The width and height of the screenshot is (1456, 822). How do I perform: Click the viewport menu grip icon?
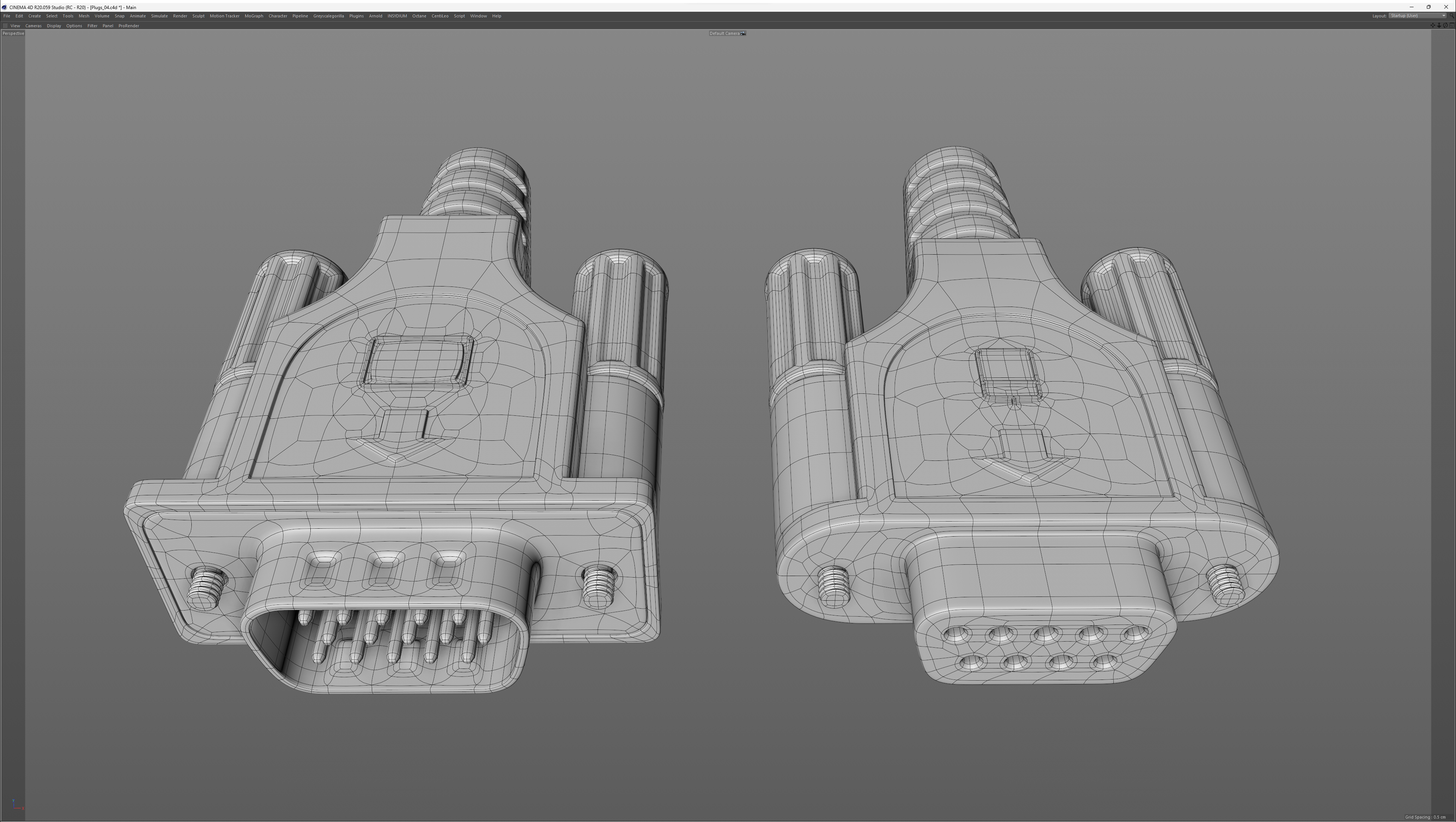click(5, 25)
